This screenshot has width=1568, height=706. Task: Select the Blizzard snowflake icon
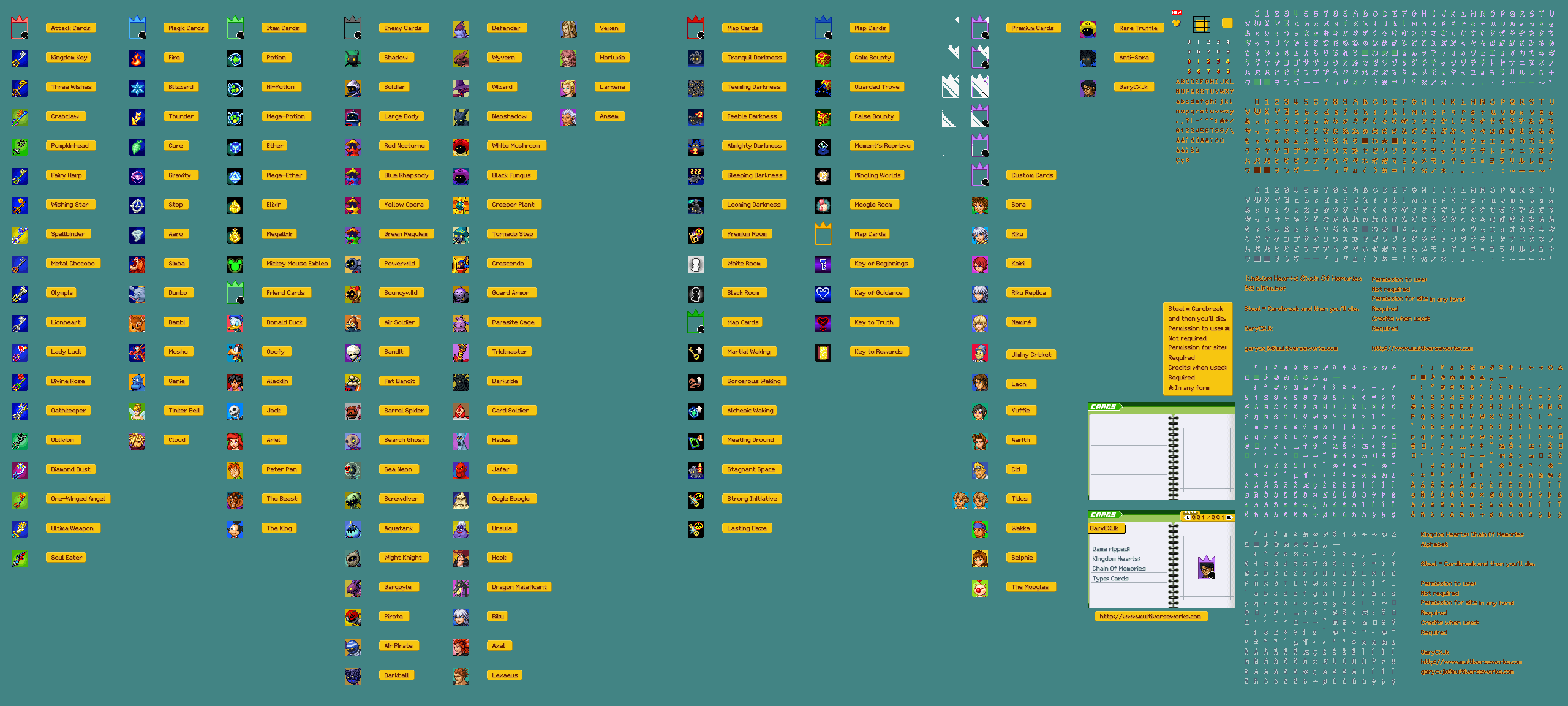pyautogui.click(x=137, y=88)
